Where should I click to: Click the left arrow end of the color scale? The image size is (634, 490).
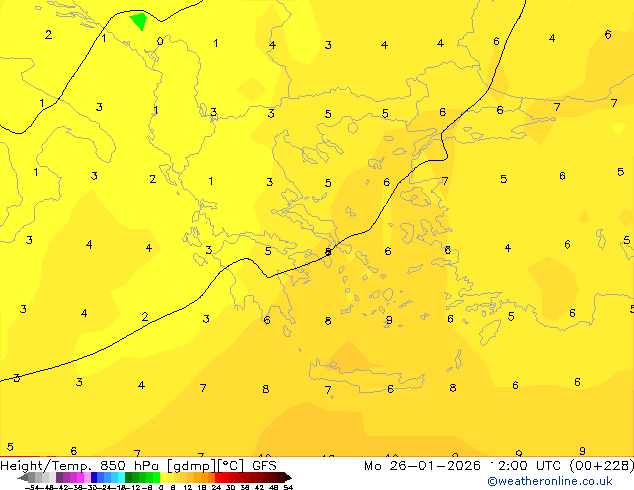pyautogui.click(x=22, y=477)
